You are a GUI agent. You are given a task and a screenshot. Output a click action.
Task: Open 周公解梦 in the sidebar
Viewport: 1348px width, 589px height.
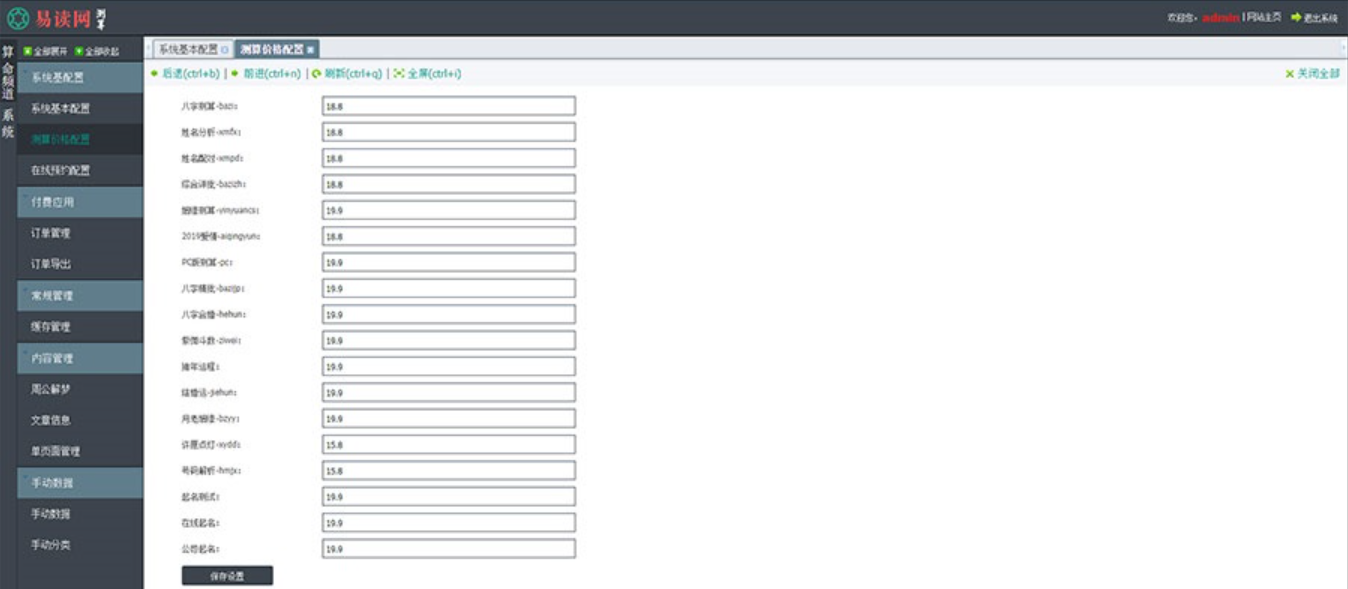pos(50,389)
